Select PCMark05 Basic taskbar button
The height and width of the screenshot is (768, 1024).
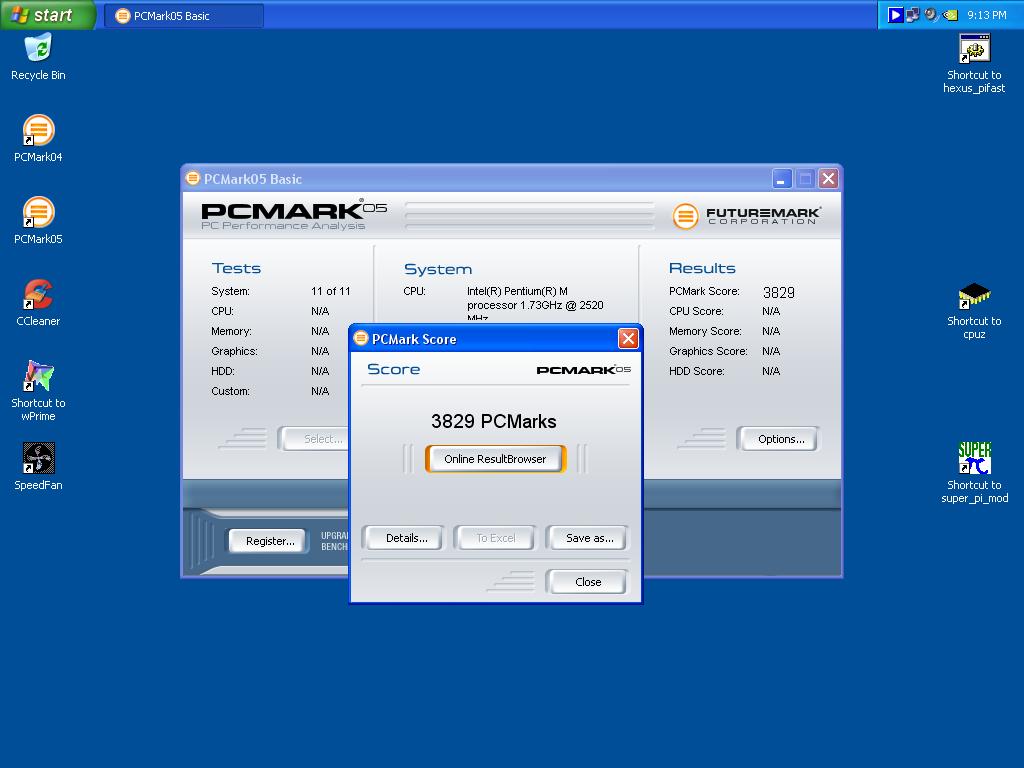tap(184, 16)
